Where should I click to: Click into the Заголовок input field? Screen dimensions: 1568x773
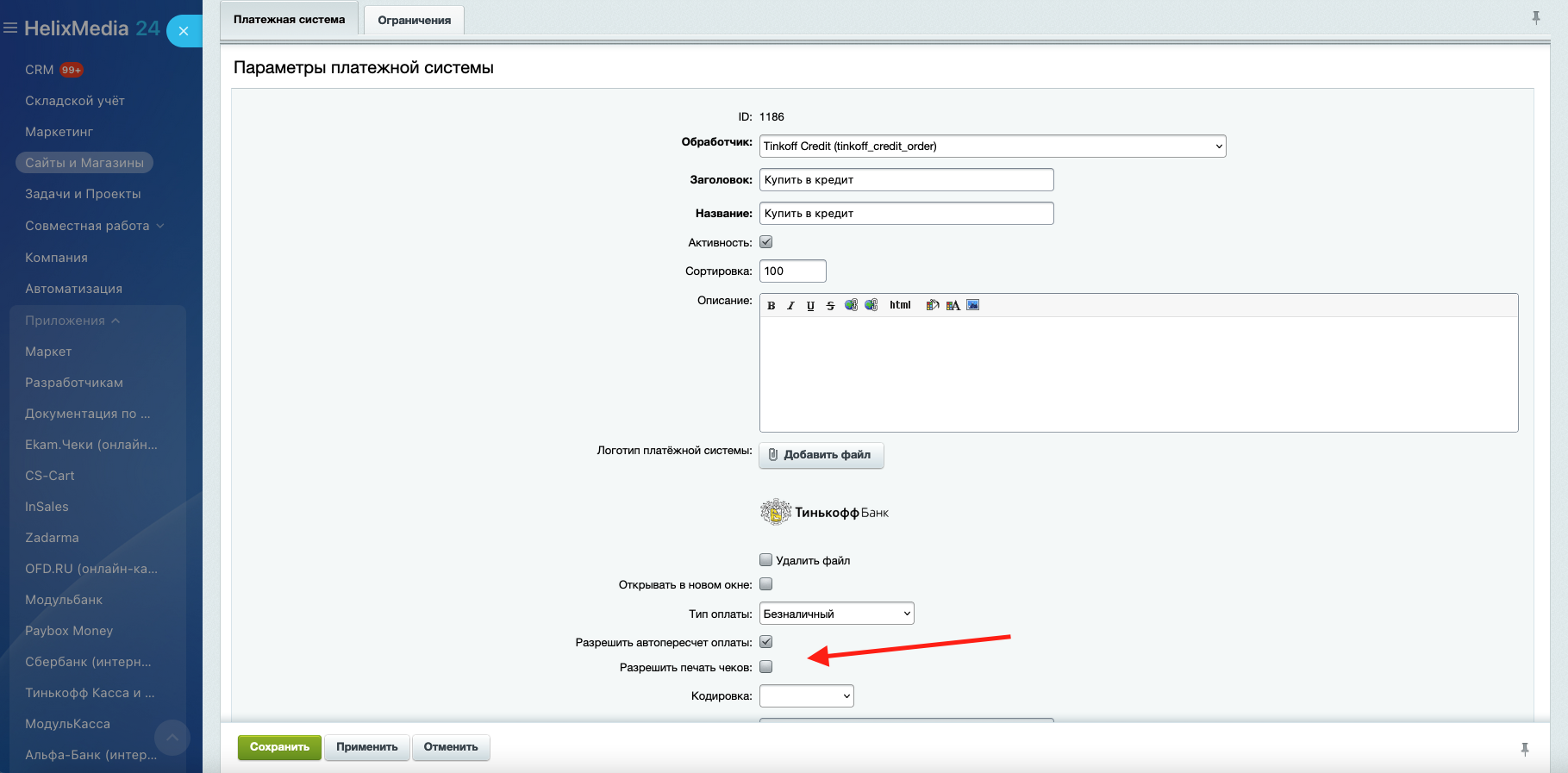906,180
